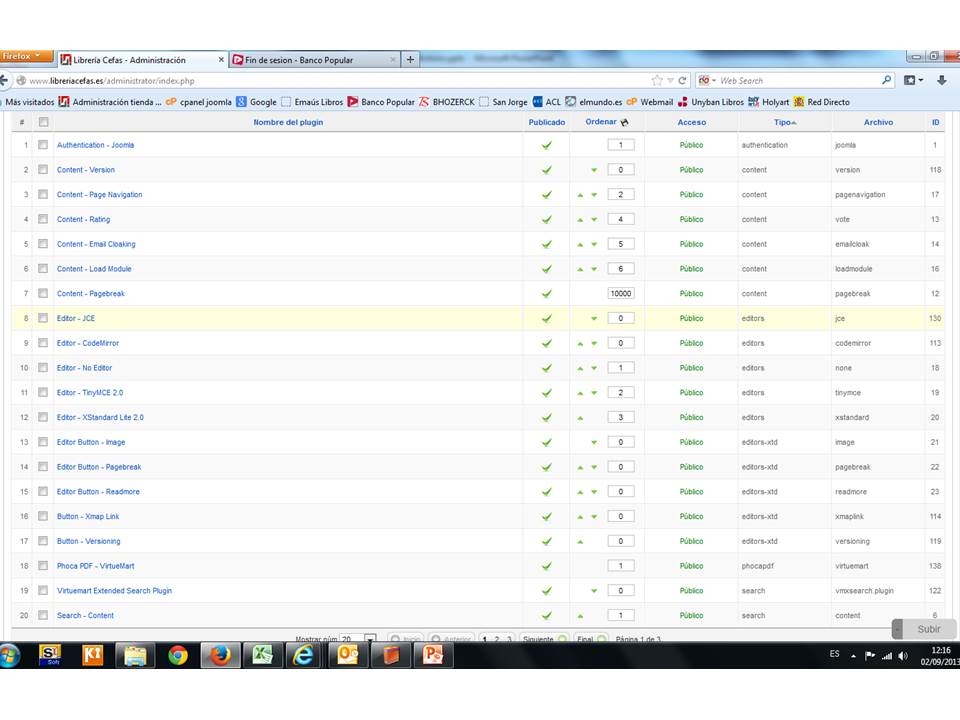Open the Emaús Libros bookmark

312,102
